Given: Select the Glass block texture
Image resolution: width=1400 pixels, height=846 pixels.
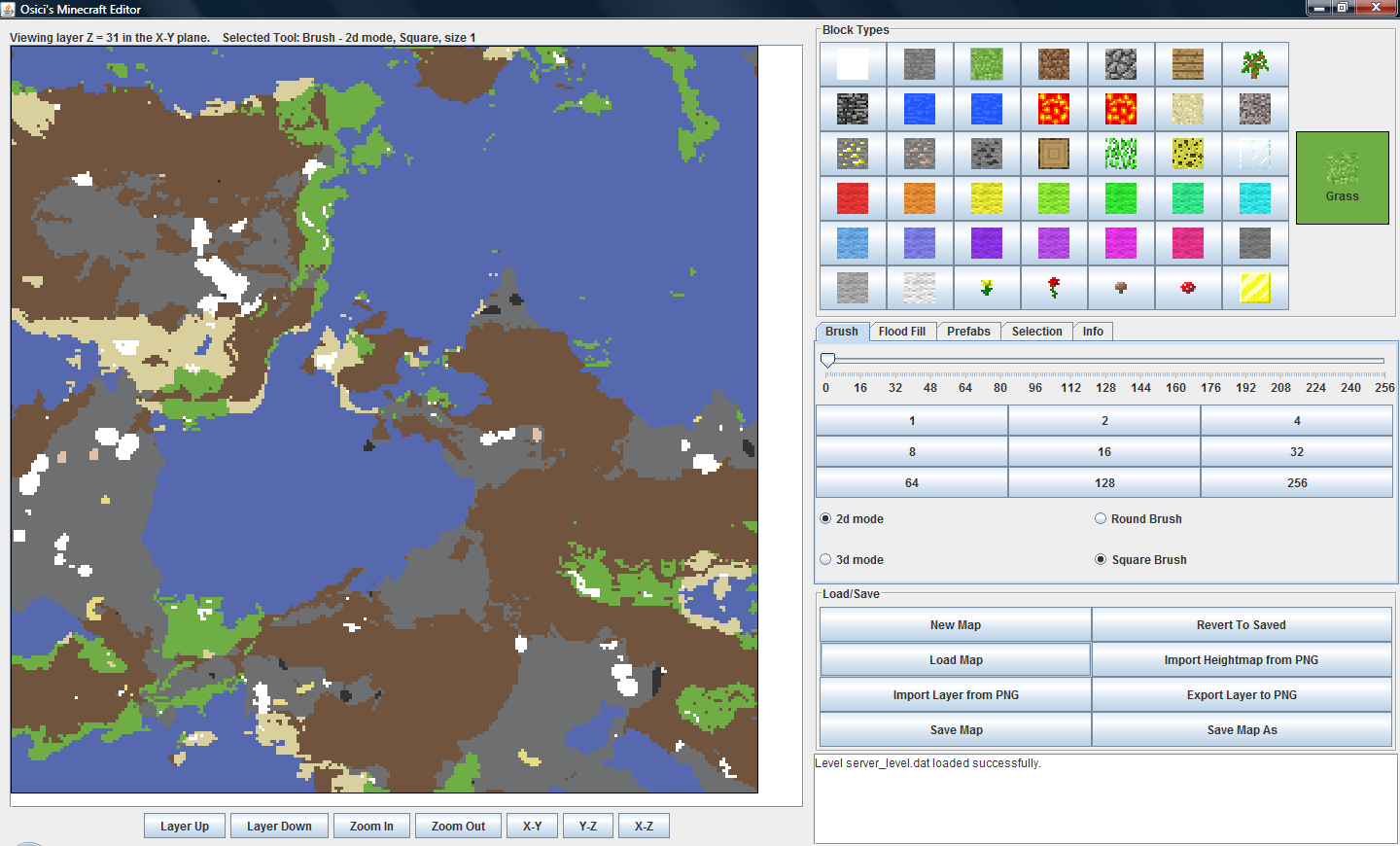Looking at the screenshot, I should tap(1255, 153).
